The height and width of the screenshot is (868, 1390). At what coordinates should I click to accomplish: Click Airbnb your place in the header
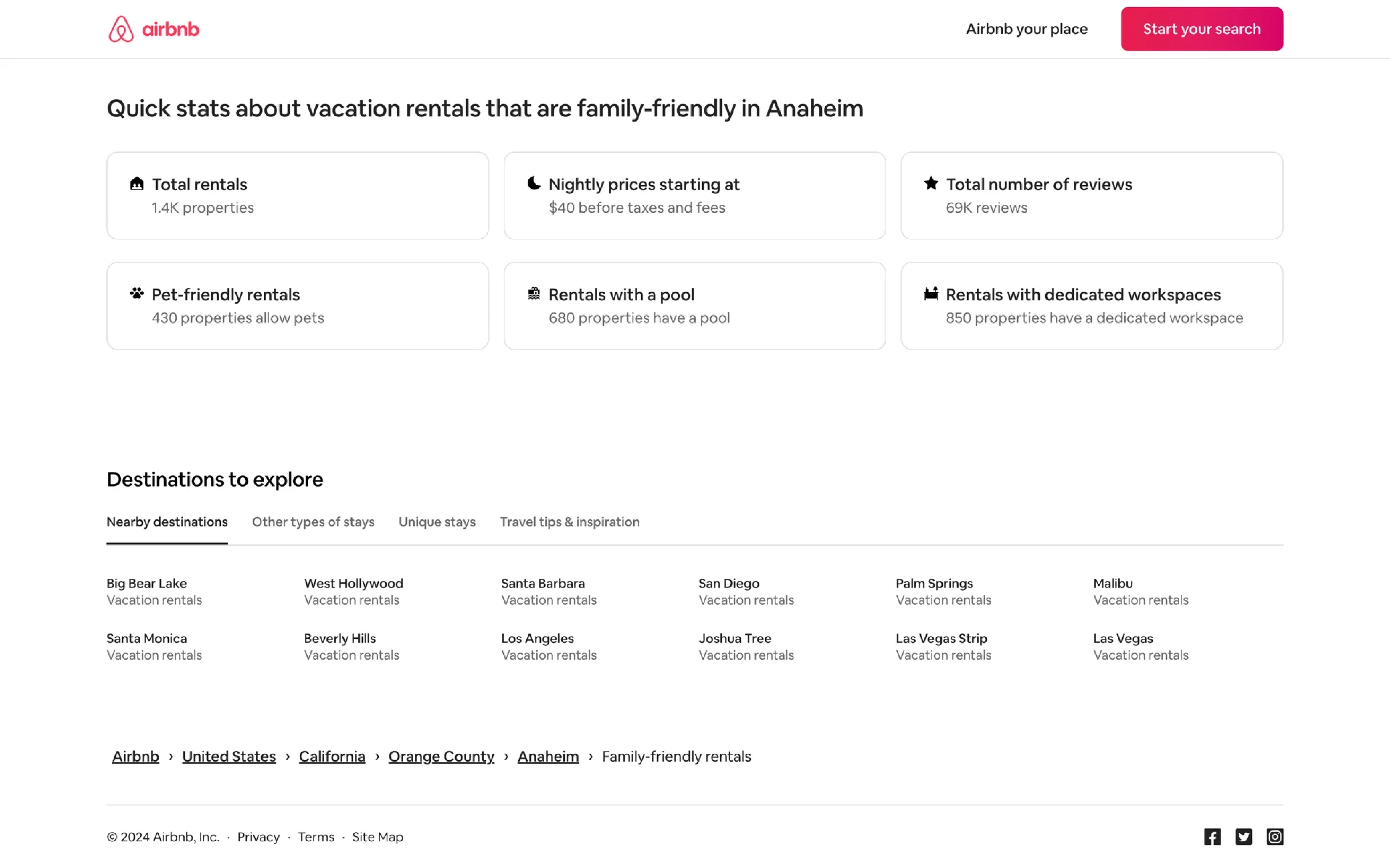[1026, 28]
